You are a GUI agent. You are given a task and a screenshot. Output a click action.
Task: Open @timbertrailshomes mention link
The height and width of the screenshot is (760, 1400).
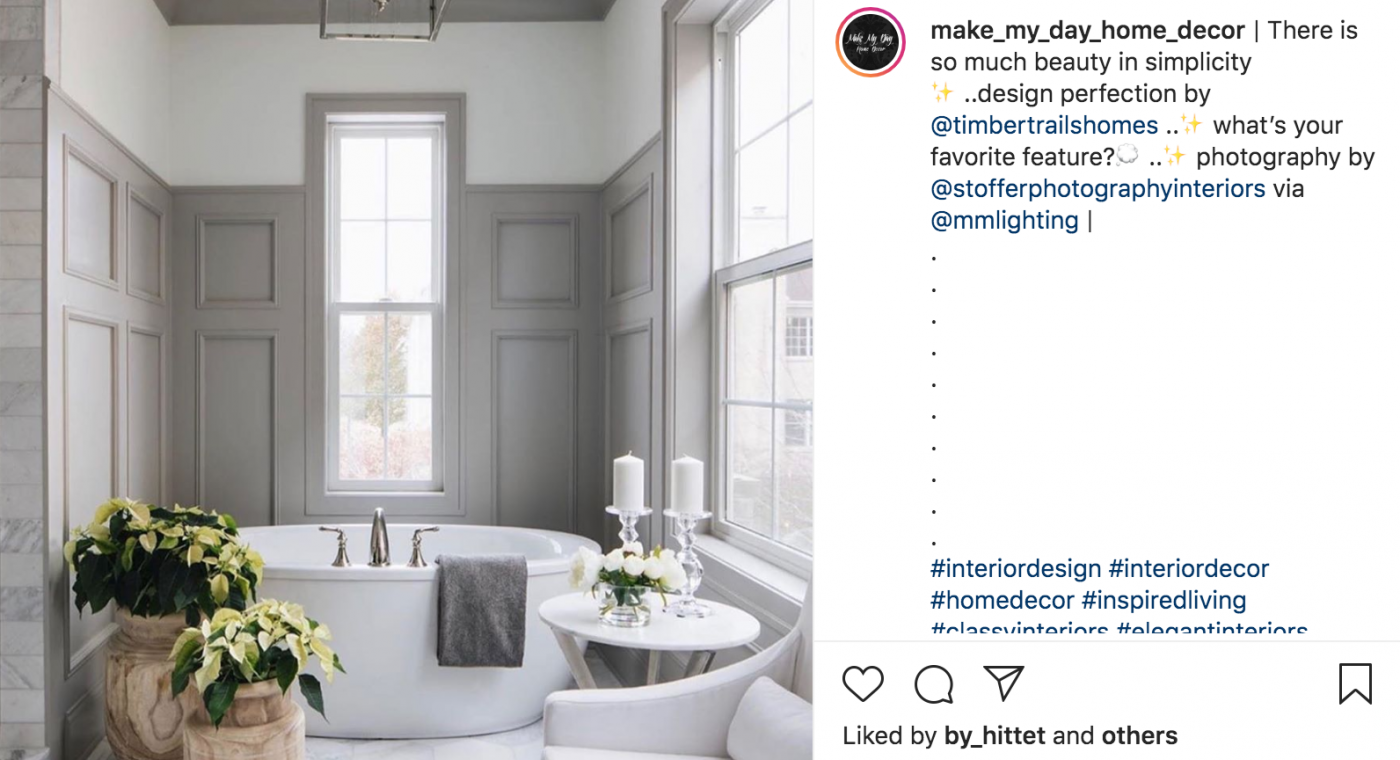(x=1044, y=126)
